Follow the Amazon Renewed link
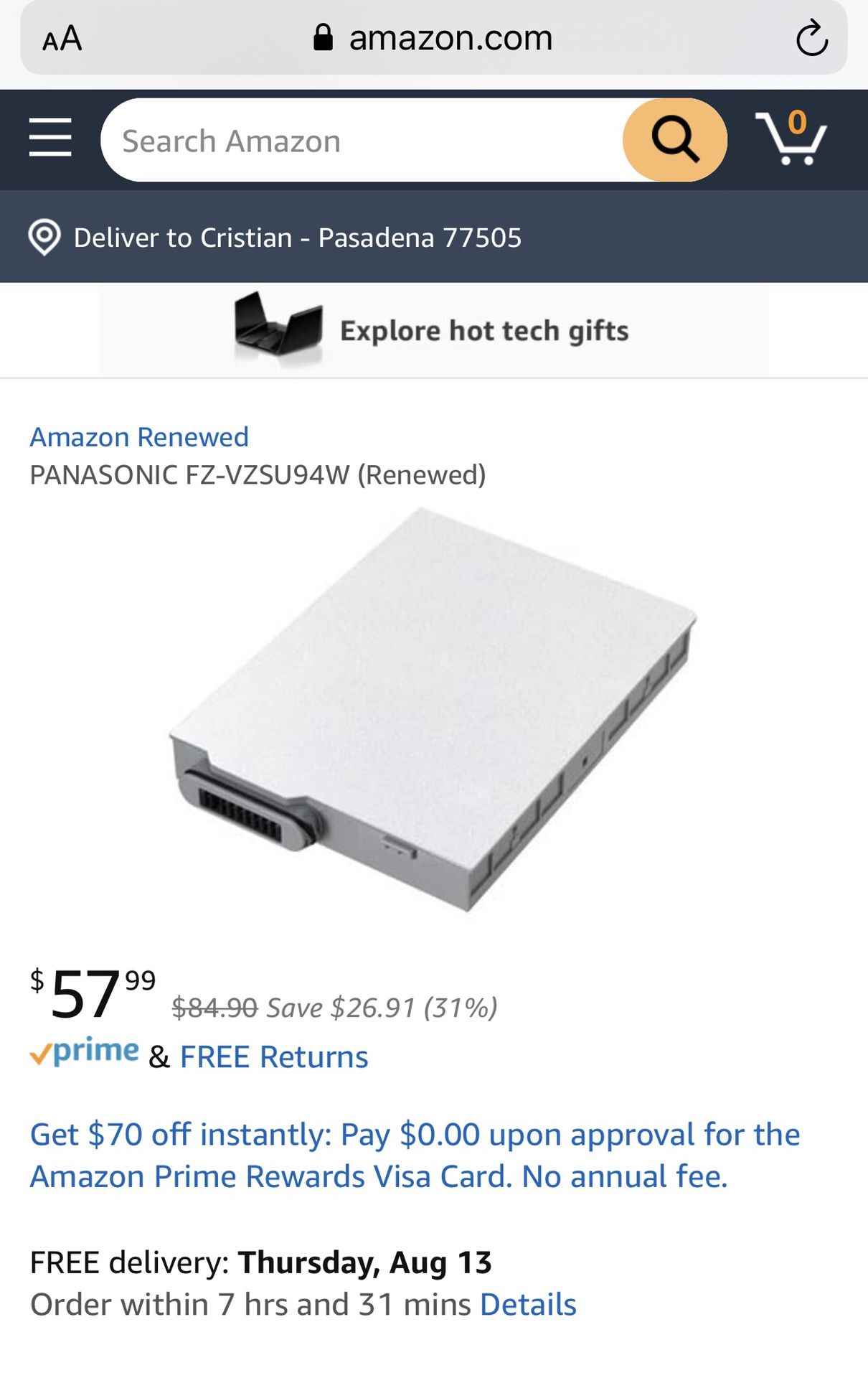This screenshot has height=1378, width=868. (139, 437)
